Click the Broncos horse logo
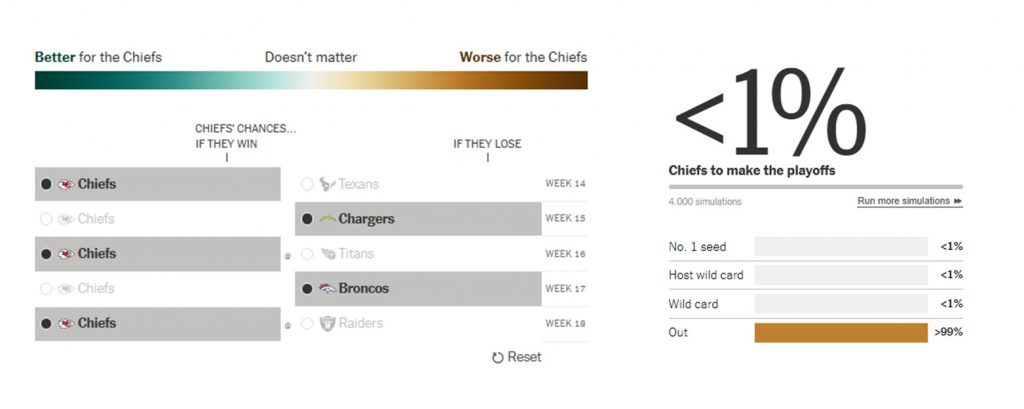This screenshot has width=1024, height=409. point(327,289)
